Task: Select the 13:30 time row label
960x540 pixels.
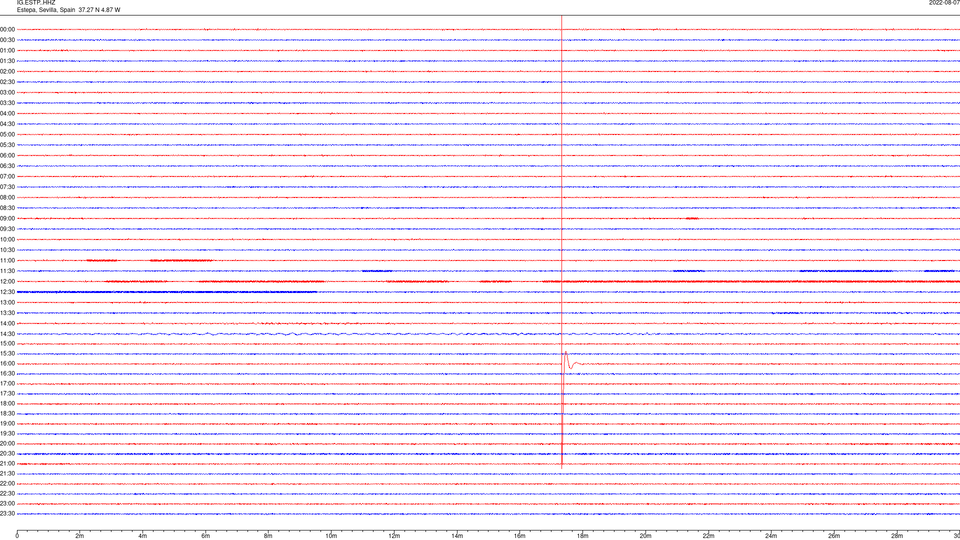Action: pos(7,313)
